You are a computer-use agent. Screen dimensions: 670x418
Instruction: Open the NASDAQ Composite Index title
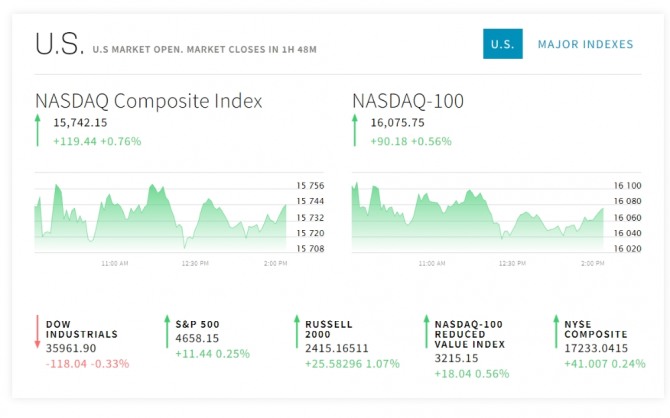click(x=149, y=101)
